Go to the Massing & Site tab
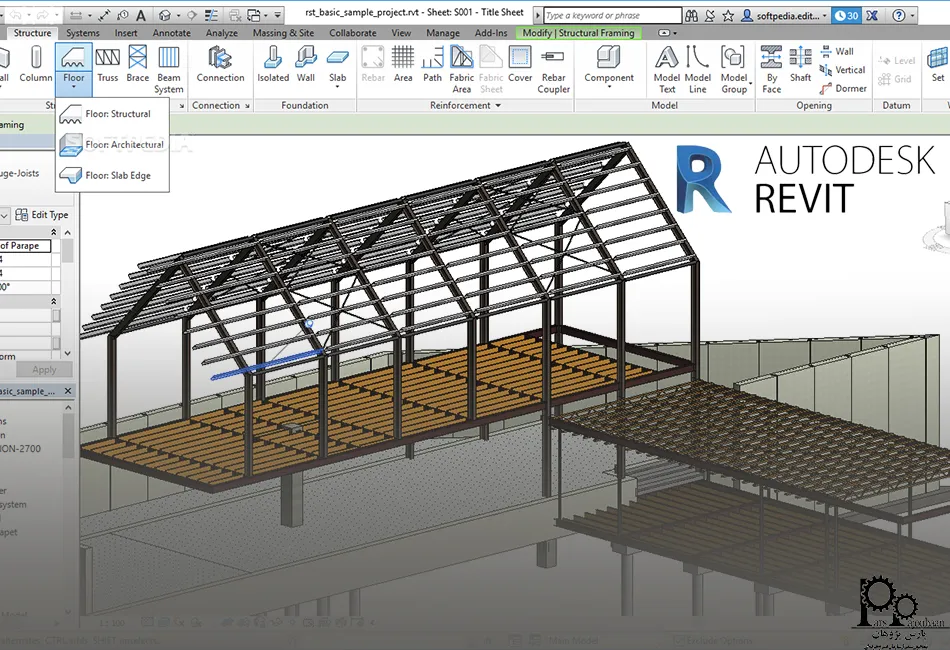Image resolution: width=950 pixels, height=650 pixels. click(x=283, y=33)
